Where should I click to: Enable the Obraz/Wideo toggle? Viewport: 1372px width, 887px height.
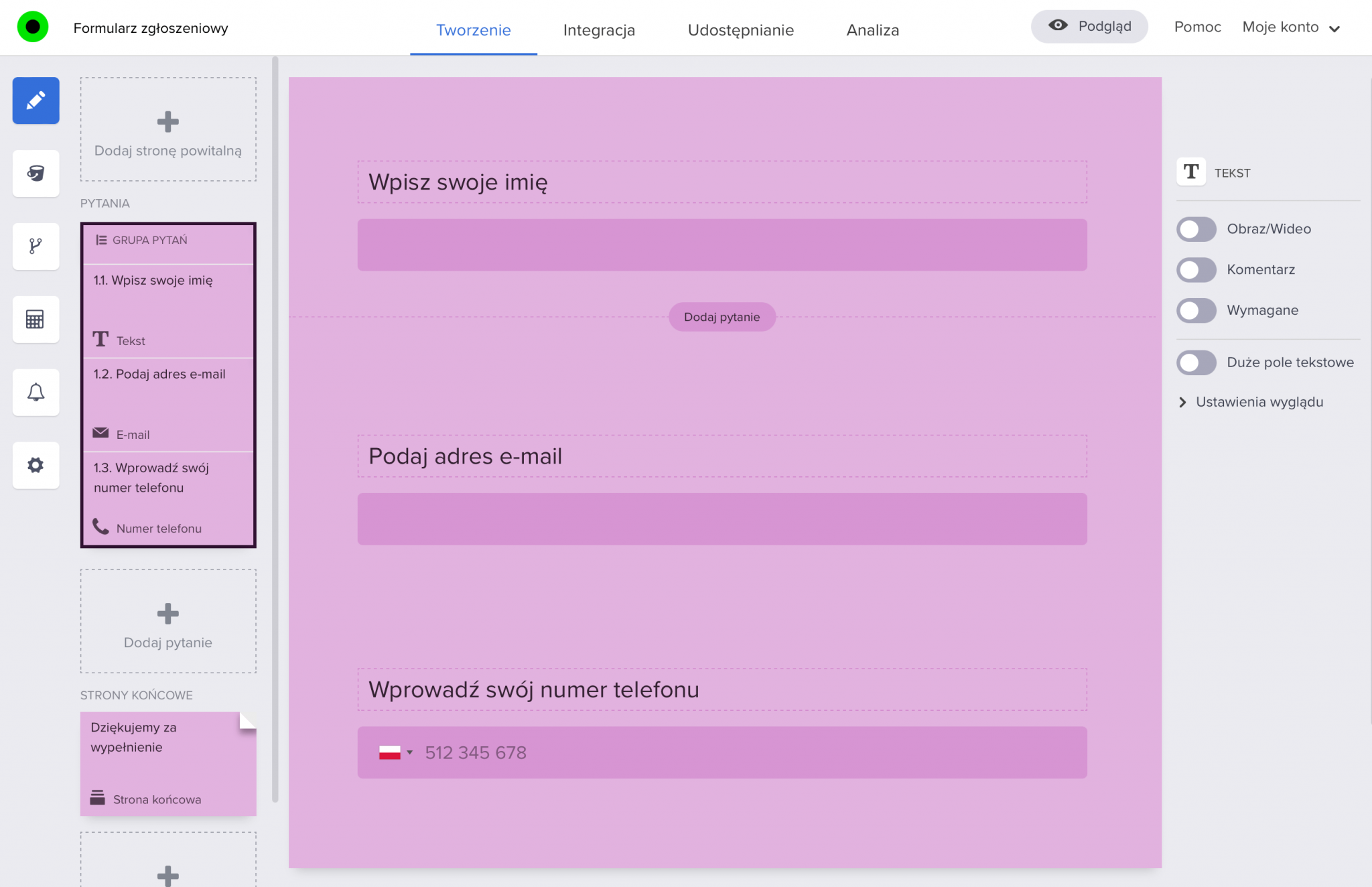(1196, 229)
